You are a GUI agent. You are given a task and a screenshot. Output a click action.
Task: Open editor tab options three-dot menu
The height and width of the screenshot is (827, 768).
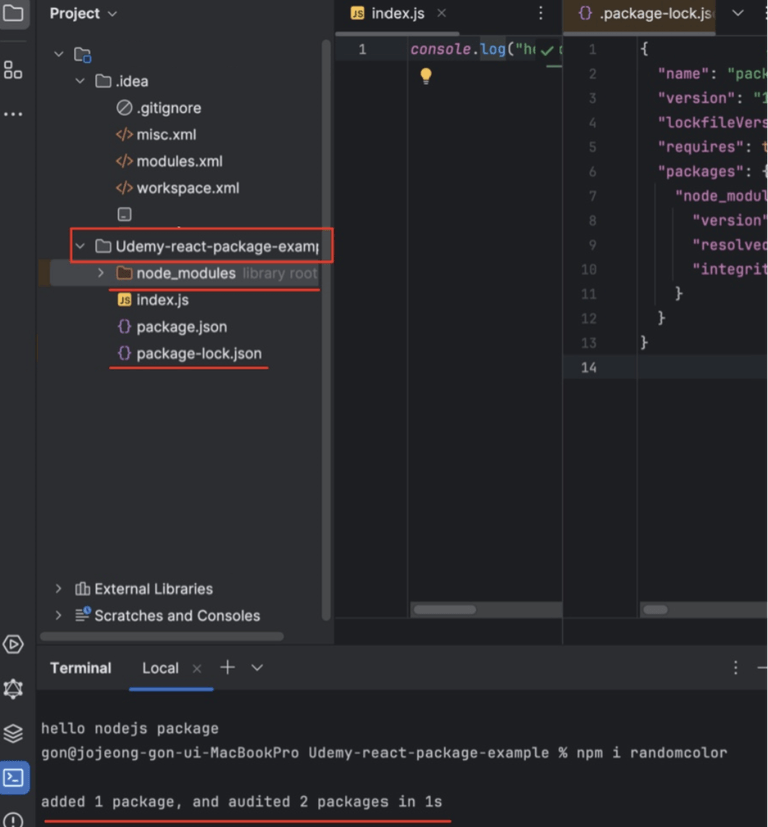coord(541,13)
